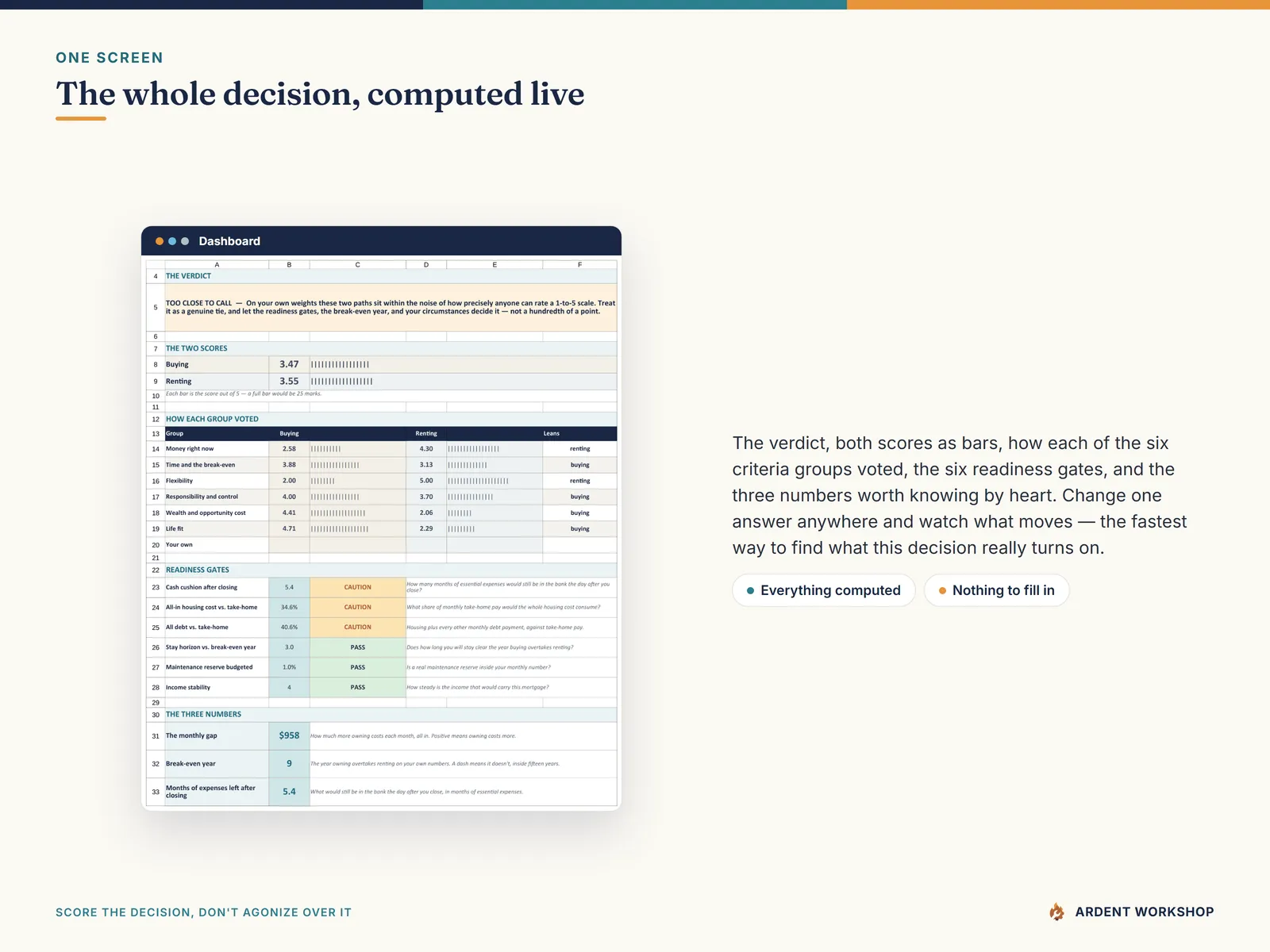Click row number 31 header
The height and width of the screenshot is (952, 1270).
tap(156, 735)
